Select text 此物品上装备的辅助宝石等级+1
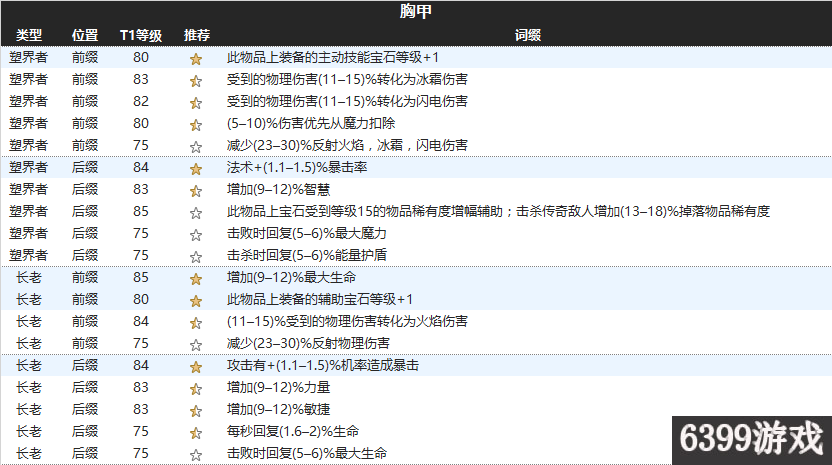 (320, 299)
